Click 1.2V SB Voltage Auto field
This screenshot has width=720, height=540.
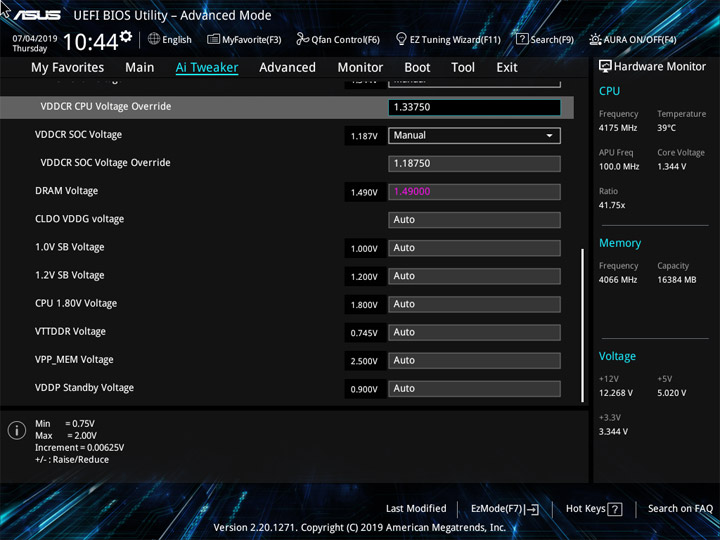pyautogui.click(x=474, y=276)
